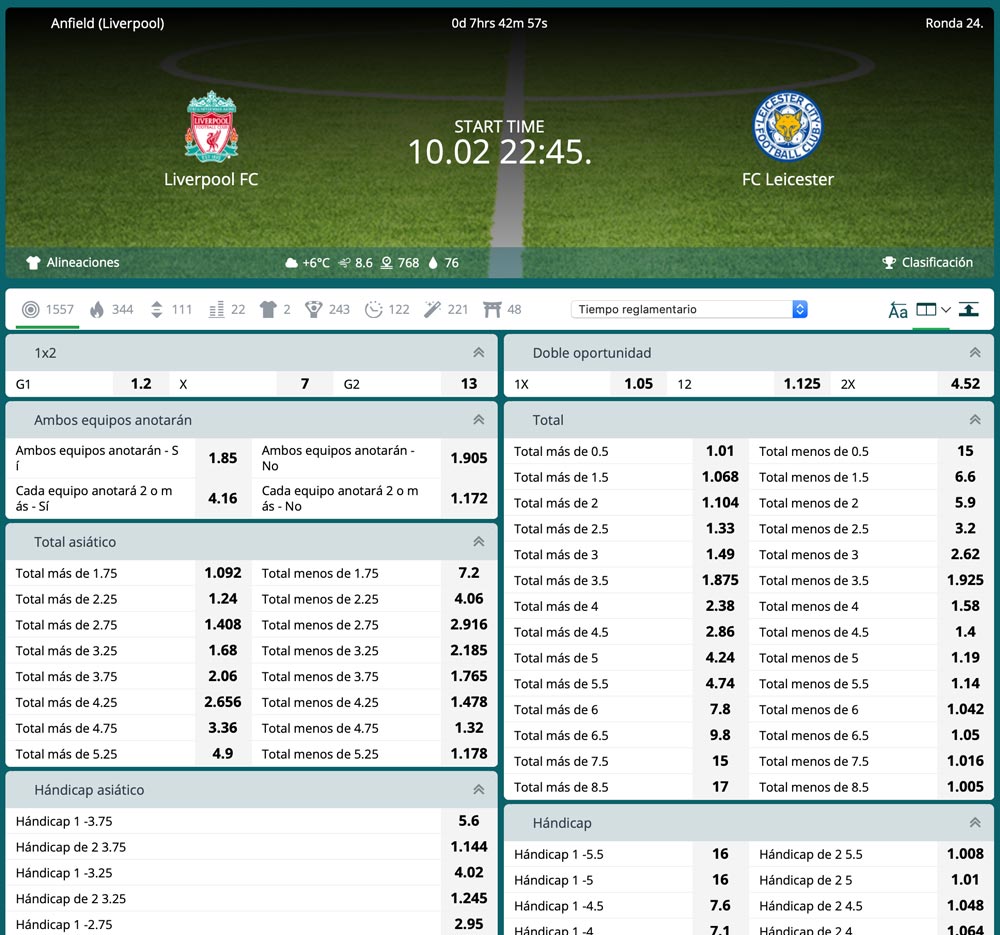Collapse the Doble oportunidad section
1000x935 pixels.
[x=975, y=353]
